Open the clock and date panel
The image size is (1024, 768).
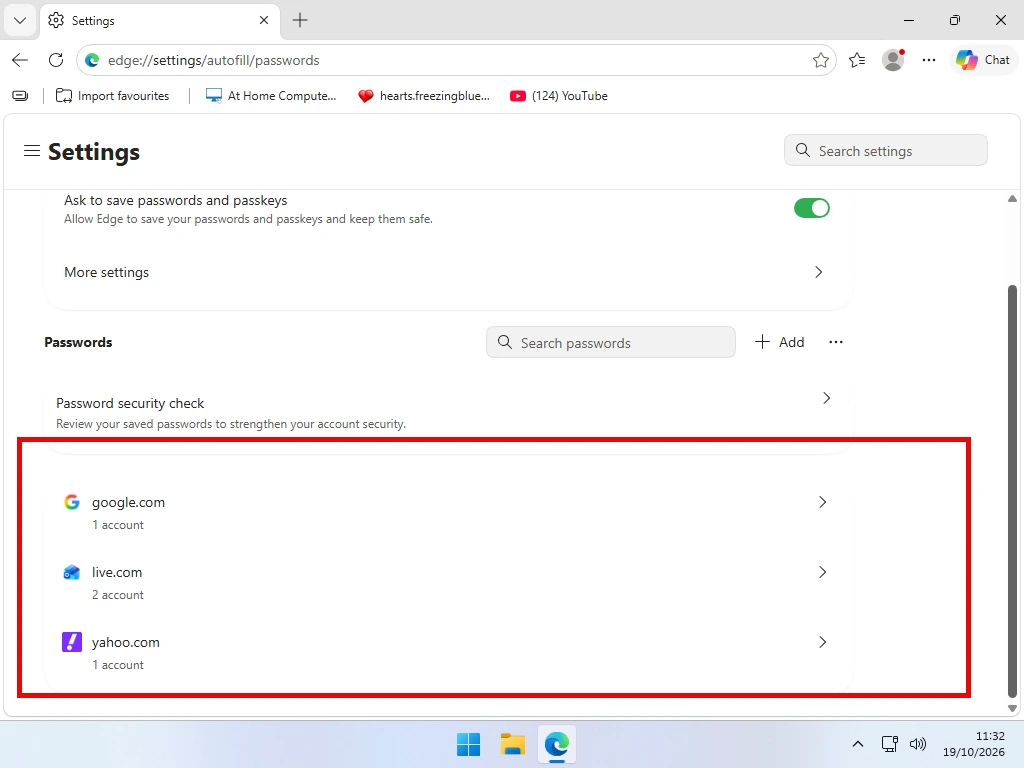[974, 744]
